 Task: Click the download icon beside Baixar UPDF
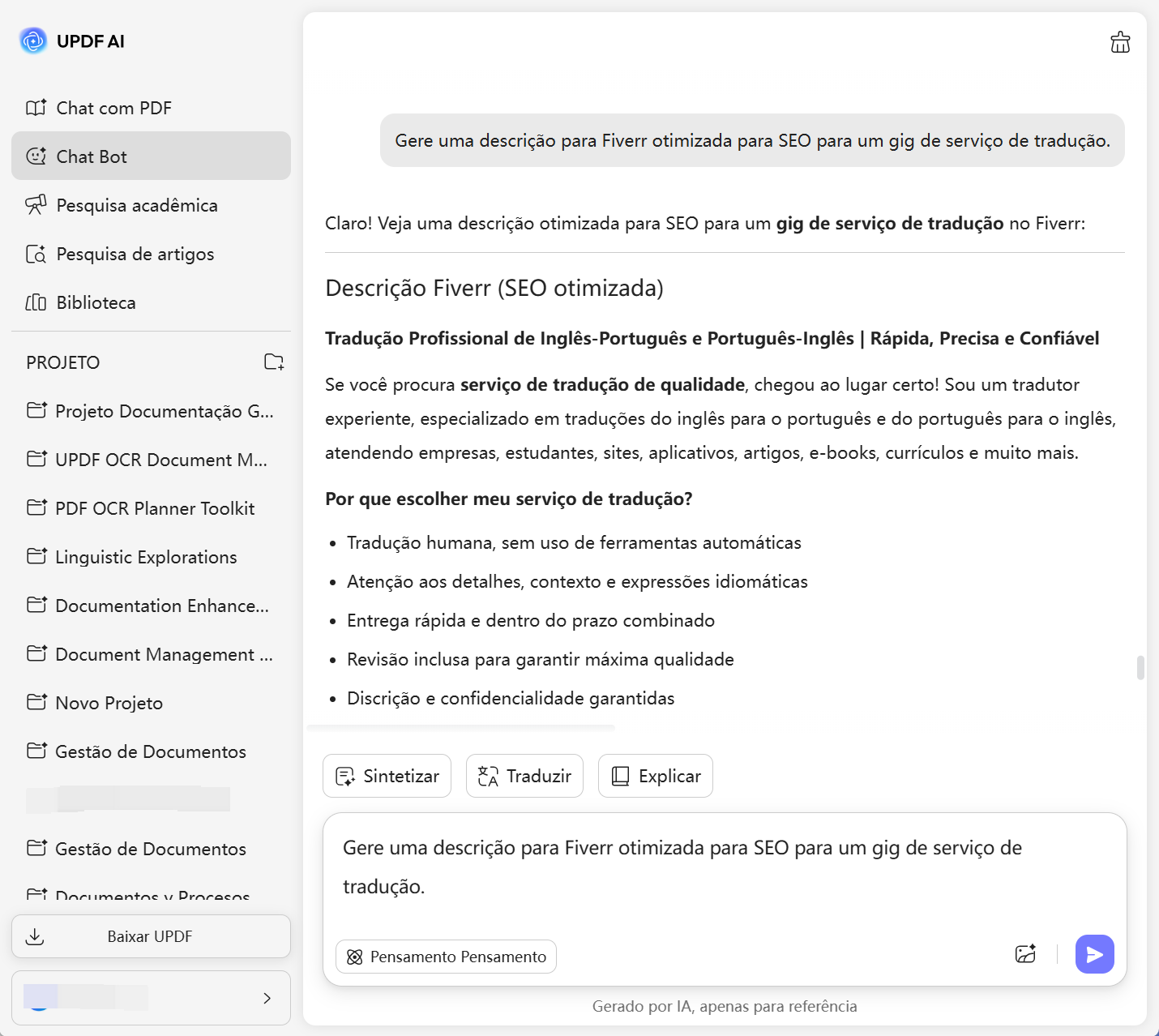click(x=35, y=937)
